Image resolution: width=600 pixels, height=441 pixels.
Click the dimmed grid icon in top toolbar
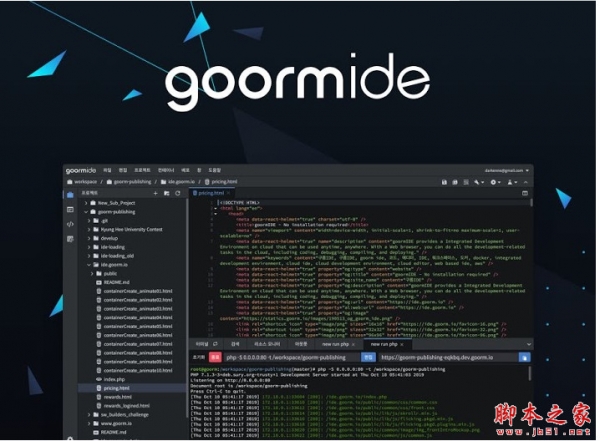click(x=466, y=182)
